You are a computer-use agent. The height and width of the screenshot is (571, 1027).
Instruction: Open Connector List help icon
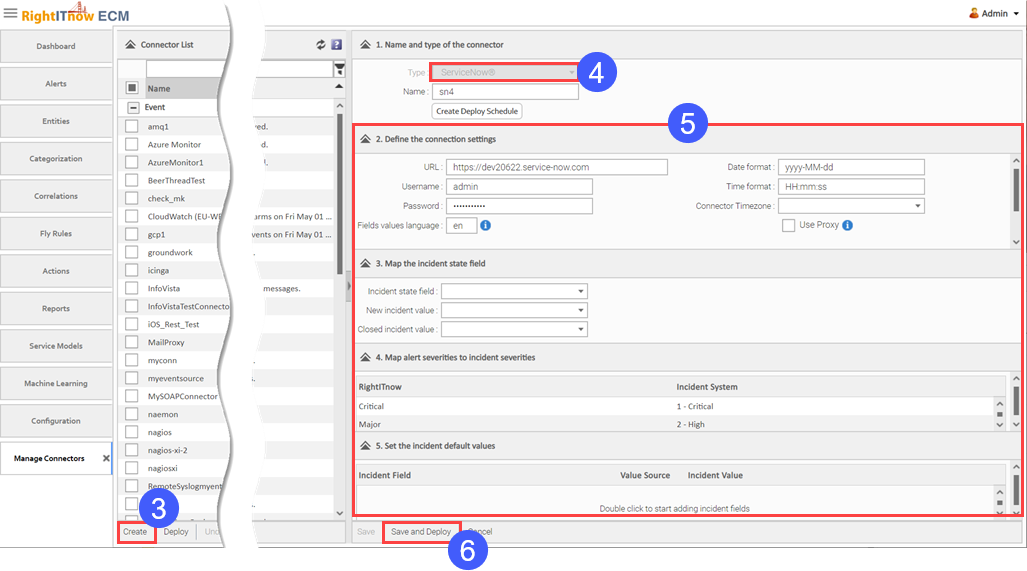337,45
